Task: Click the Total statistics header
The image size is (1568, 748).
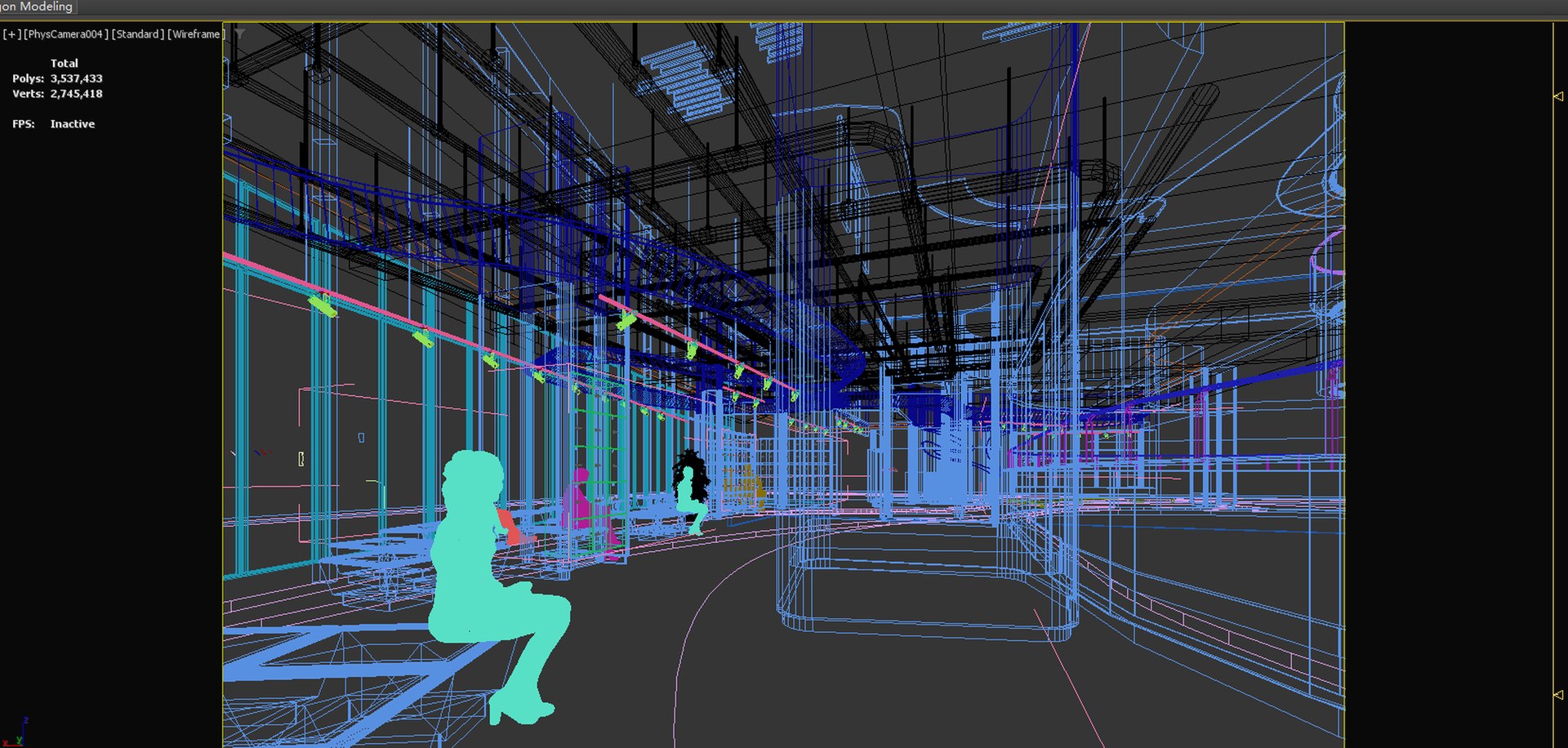Action: (x=65, y=63)
